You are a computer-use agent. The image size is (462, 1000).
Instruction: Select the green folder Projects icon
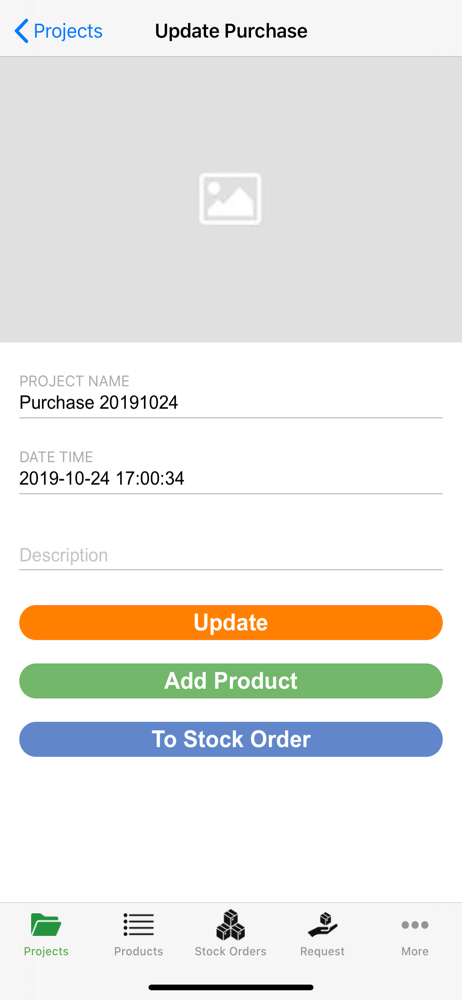pyautogui.click(x=46, y=925)
